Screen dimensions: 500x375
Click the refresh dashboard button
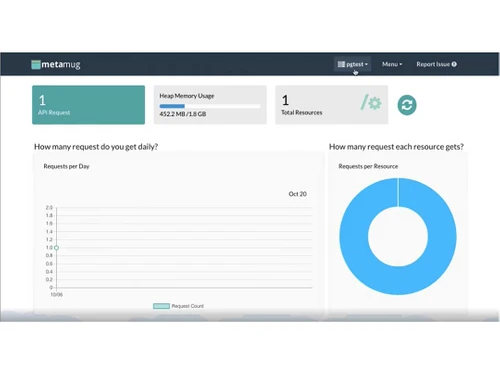coord(407,105)
